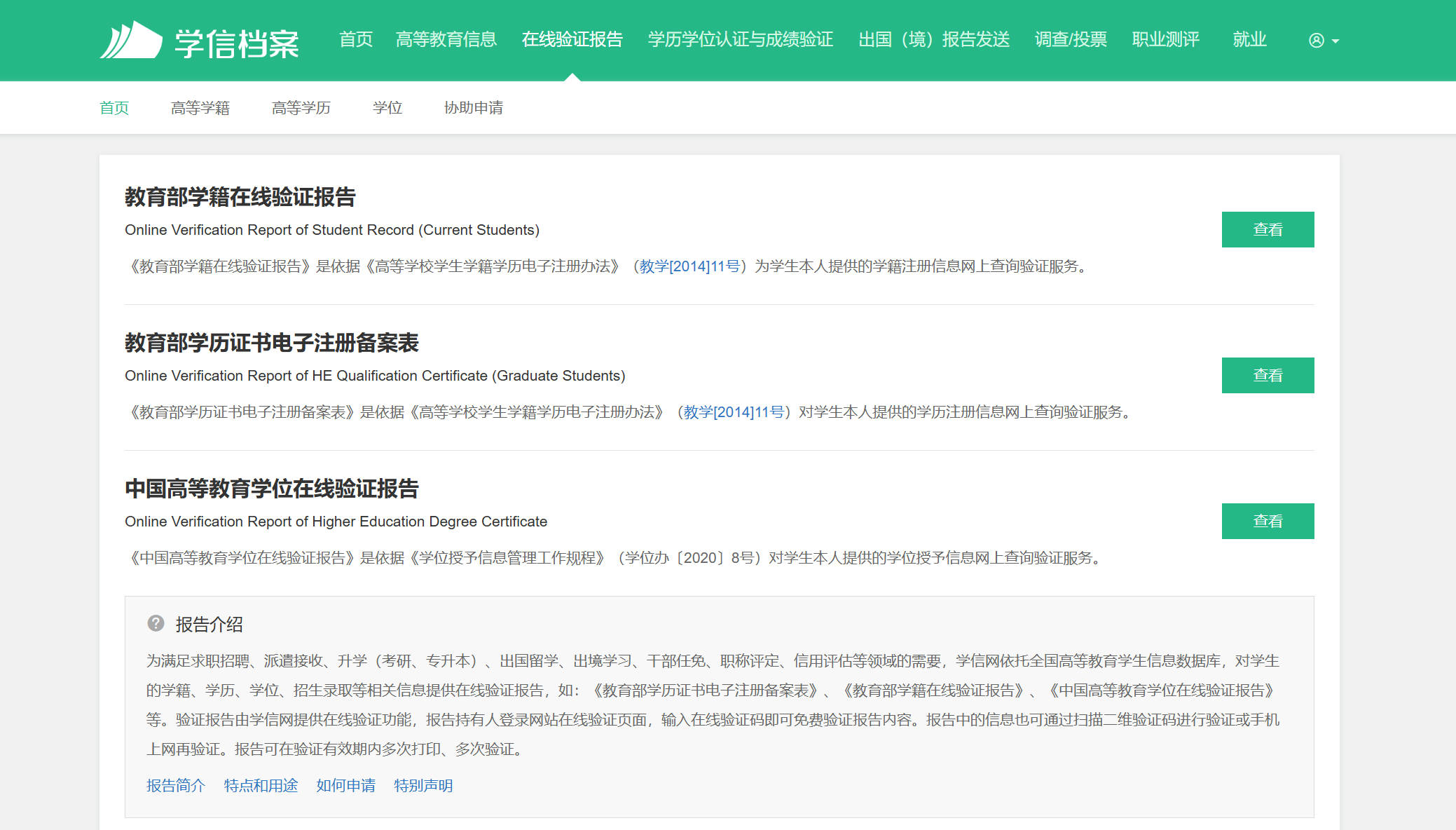The width and height of the screenshot is (1456, 830).
Task: Open the 协助申请 sub-tab
Action: 473,108
